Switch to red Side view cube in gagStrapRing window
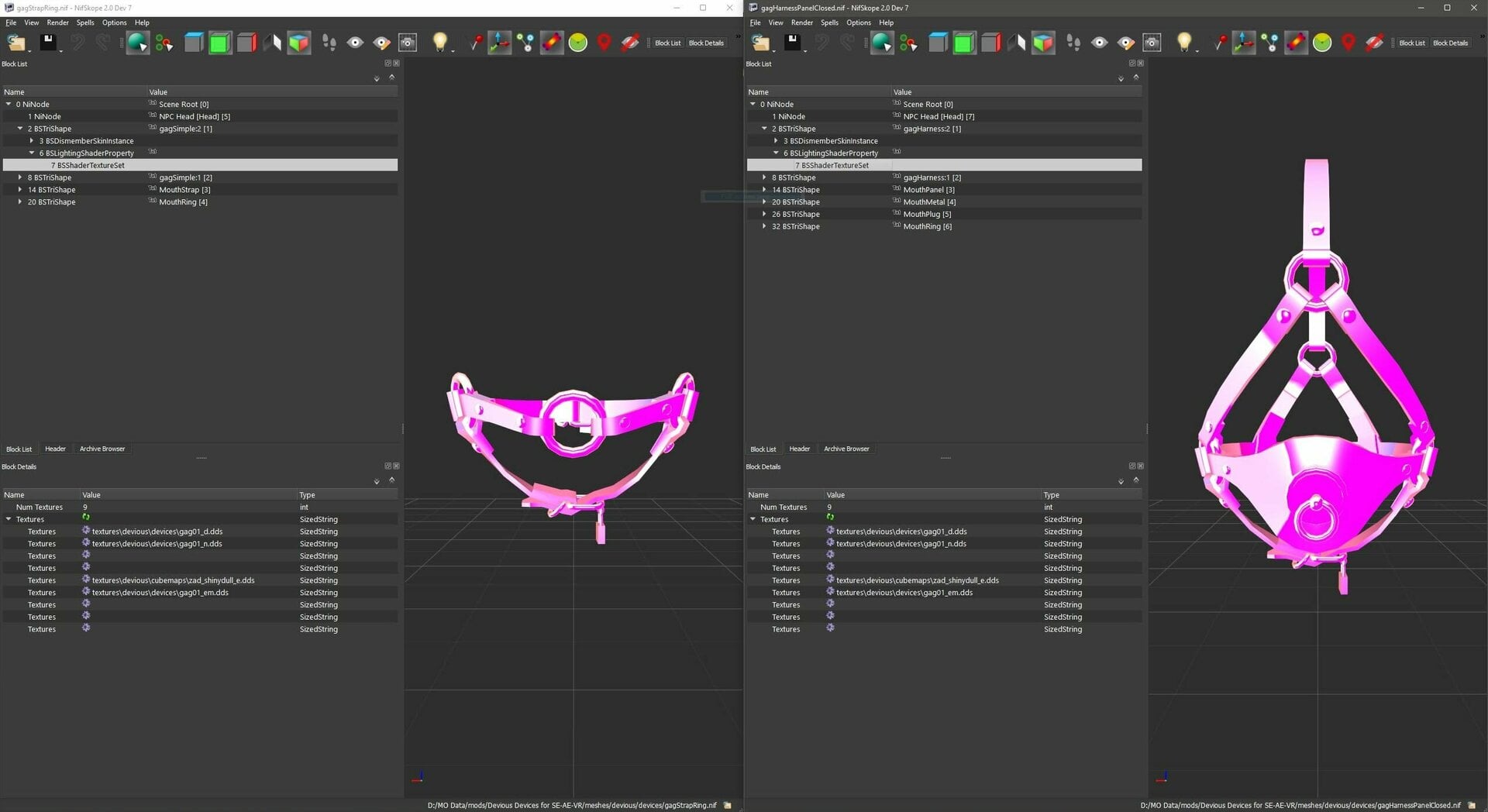 (246, 43)
